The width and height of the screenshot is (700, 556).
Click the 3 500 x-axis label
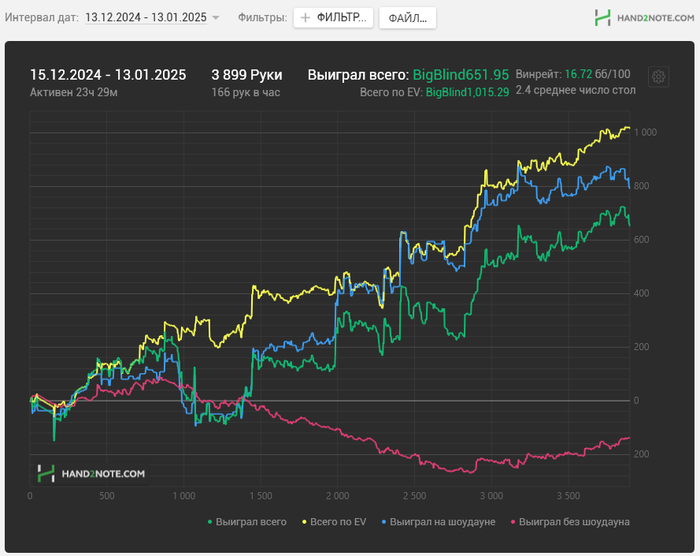pos(568,496)
